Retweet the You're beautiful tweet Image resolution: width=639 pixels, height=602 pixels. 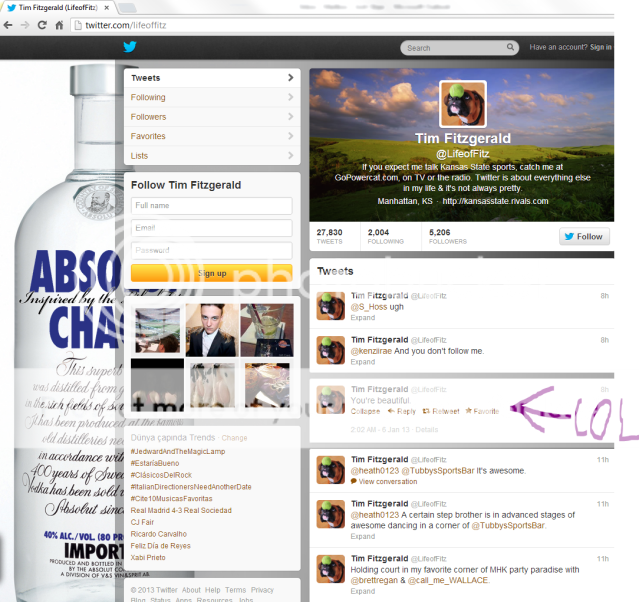(x=441, y=411)
